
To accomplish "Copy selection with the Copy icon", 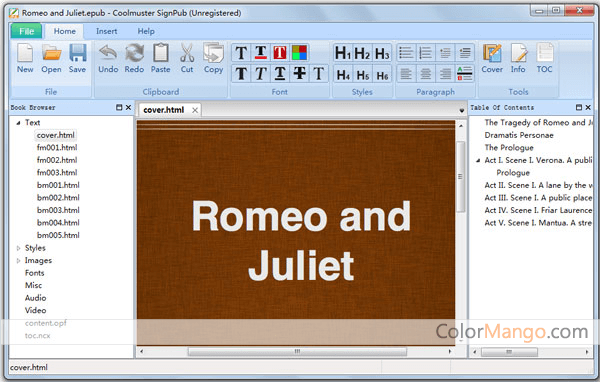I will pos(213,58).
